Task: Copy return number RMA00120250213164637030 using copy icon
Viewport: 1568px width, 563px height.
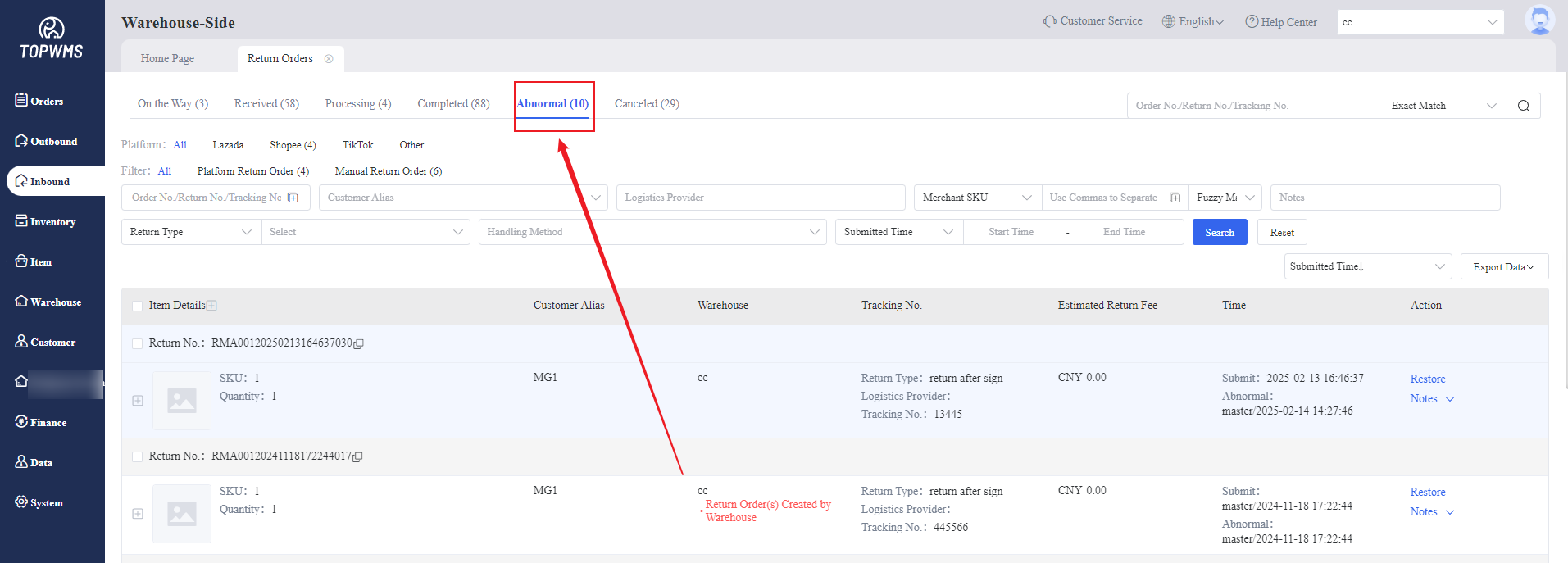Action: (359, 344)
